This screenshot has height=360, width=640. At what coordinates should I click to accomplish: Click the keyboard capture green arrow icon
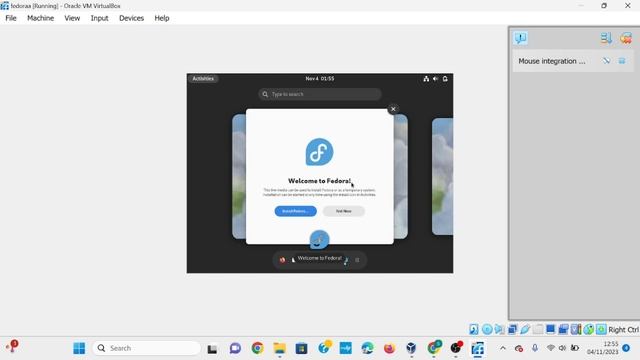(601, 329)
